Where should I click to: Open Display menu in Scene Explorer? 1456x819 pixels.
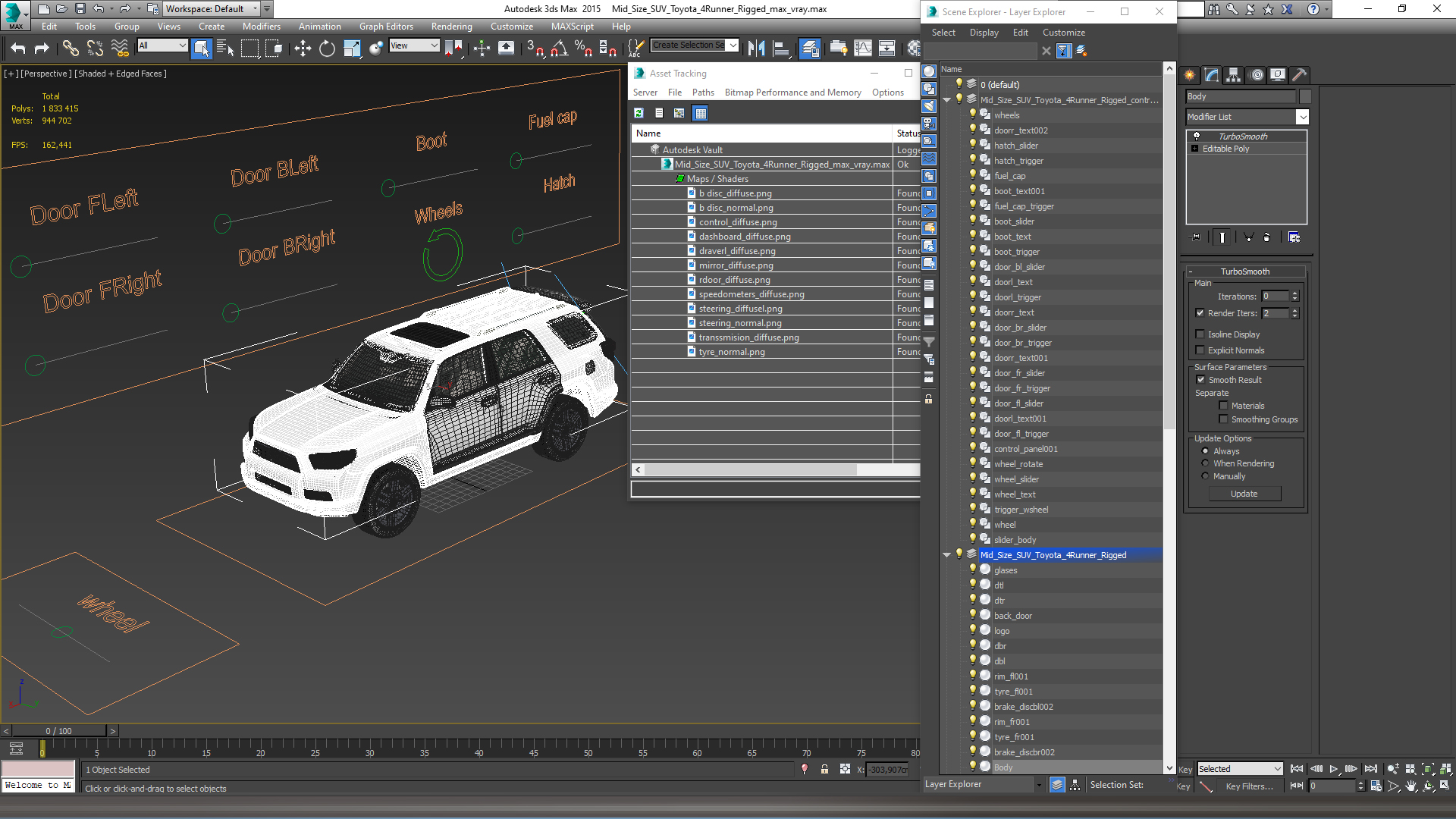[984, 33]
